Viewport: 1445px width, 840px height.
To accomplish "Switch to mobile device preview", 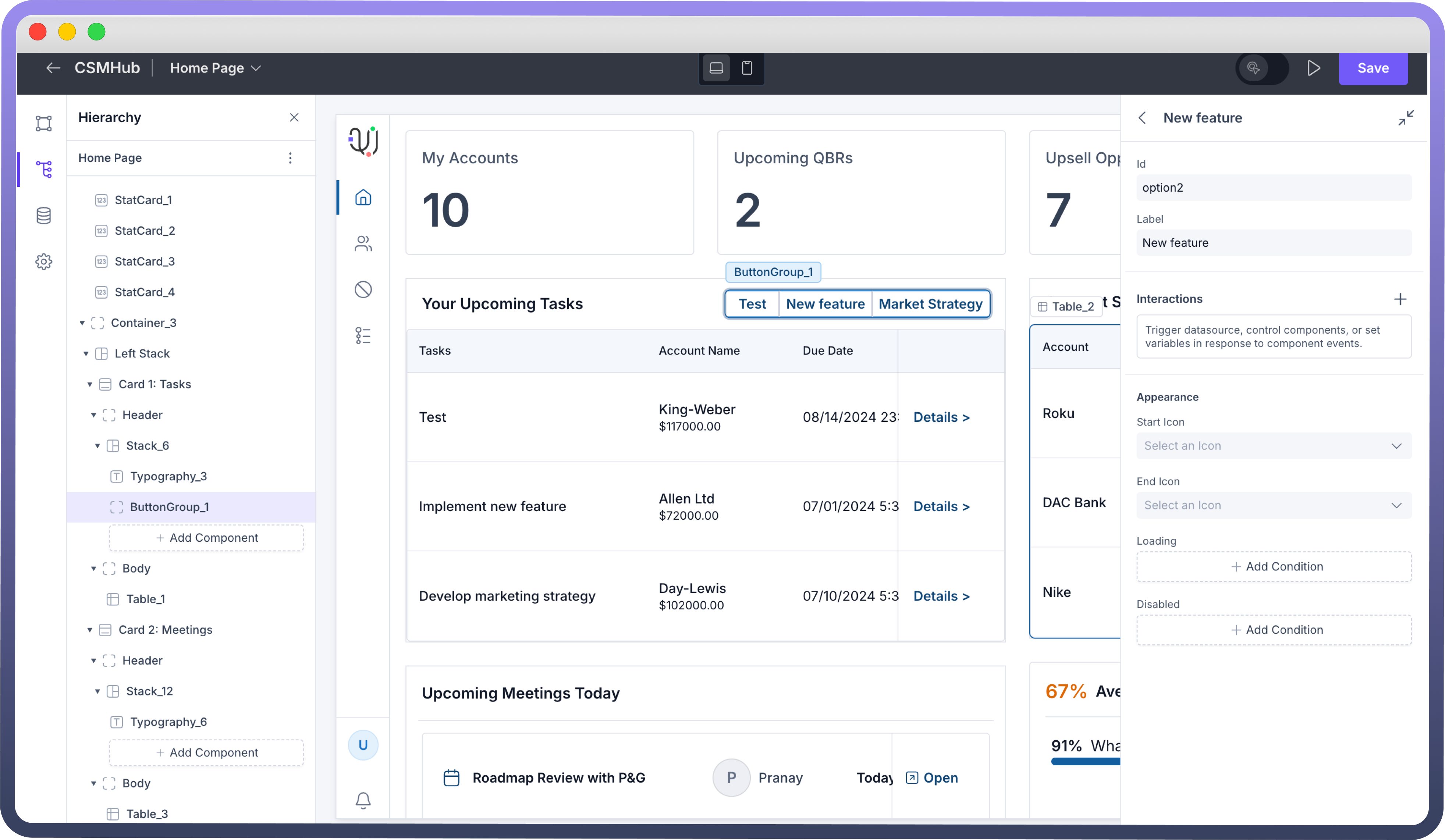I will [746, 68].
